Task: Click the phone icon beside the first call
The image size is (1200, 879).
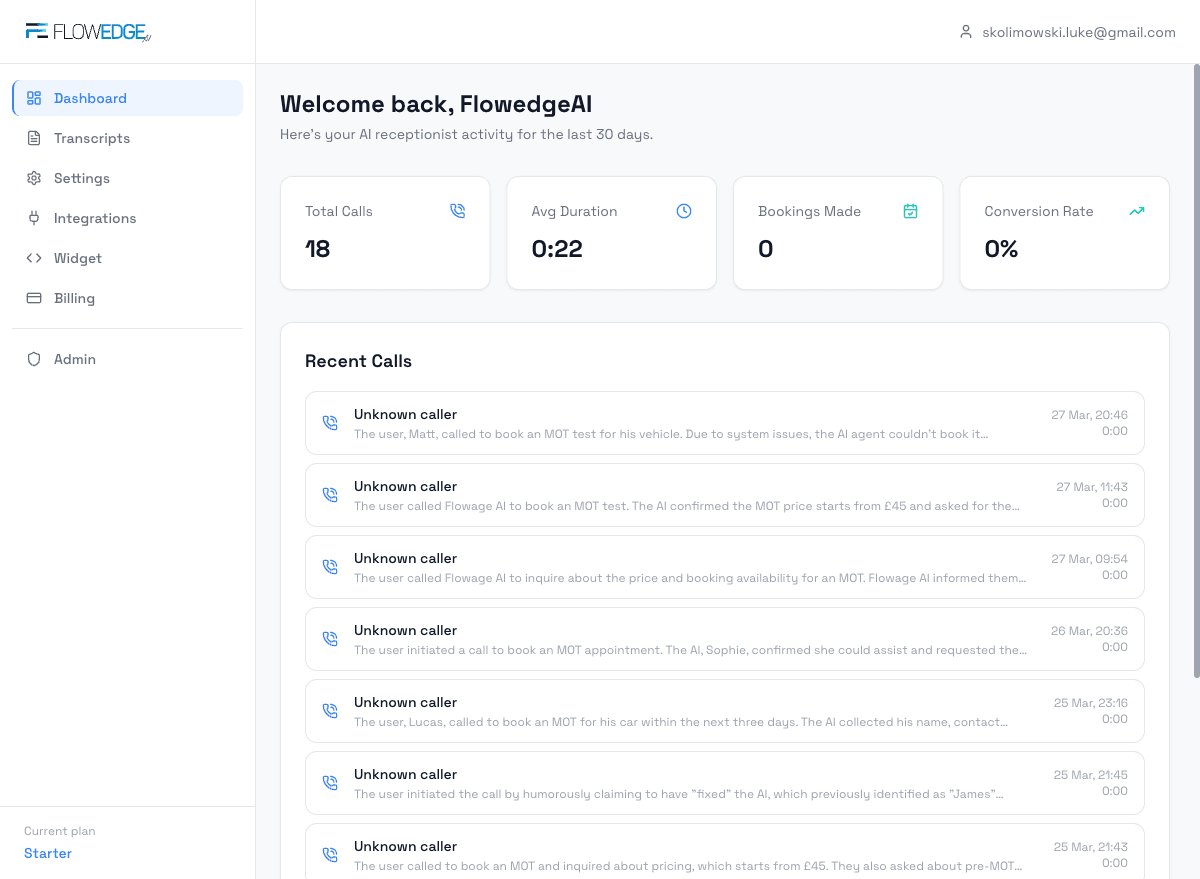Action: point(330,422)
